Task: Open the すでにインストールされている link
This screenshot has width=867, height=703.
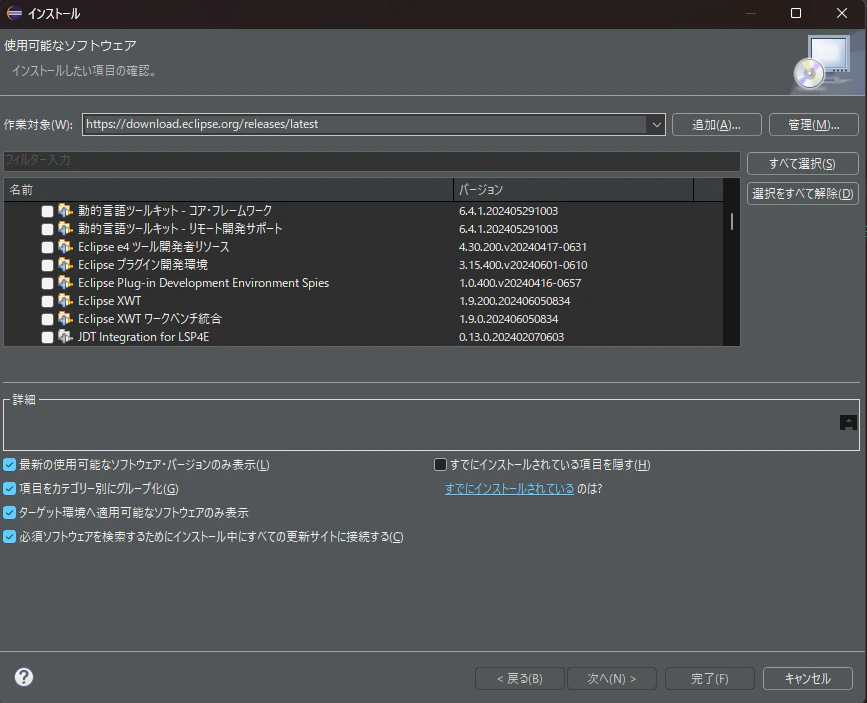Action: coord(509,488)
